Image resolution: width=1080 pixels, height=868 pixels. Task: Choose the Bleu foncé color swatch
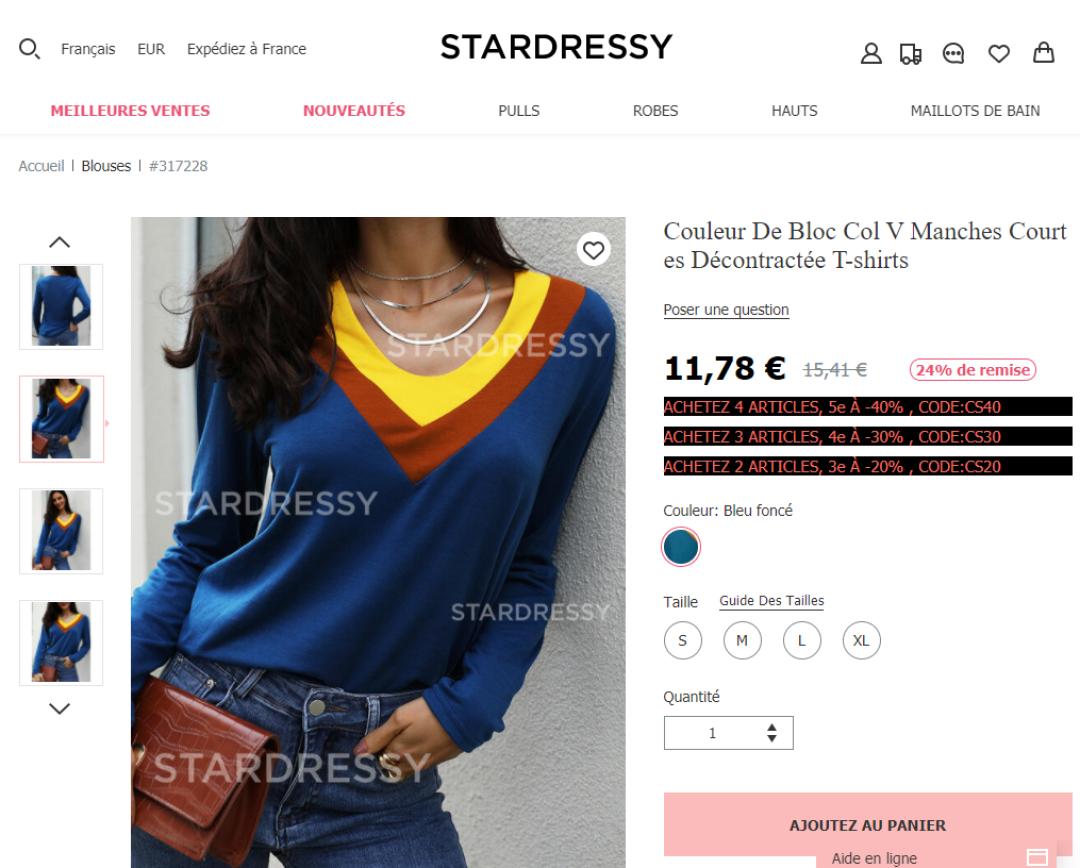681,547
